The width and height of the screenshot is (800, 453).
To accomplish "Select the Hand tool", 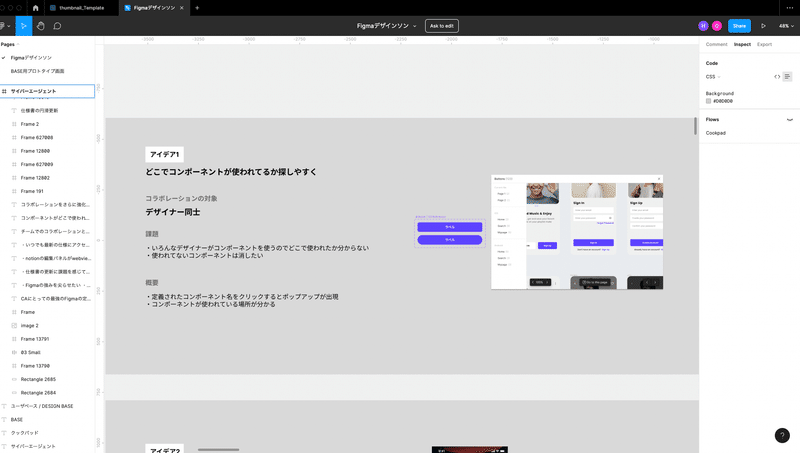I will [41, 26].
